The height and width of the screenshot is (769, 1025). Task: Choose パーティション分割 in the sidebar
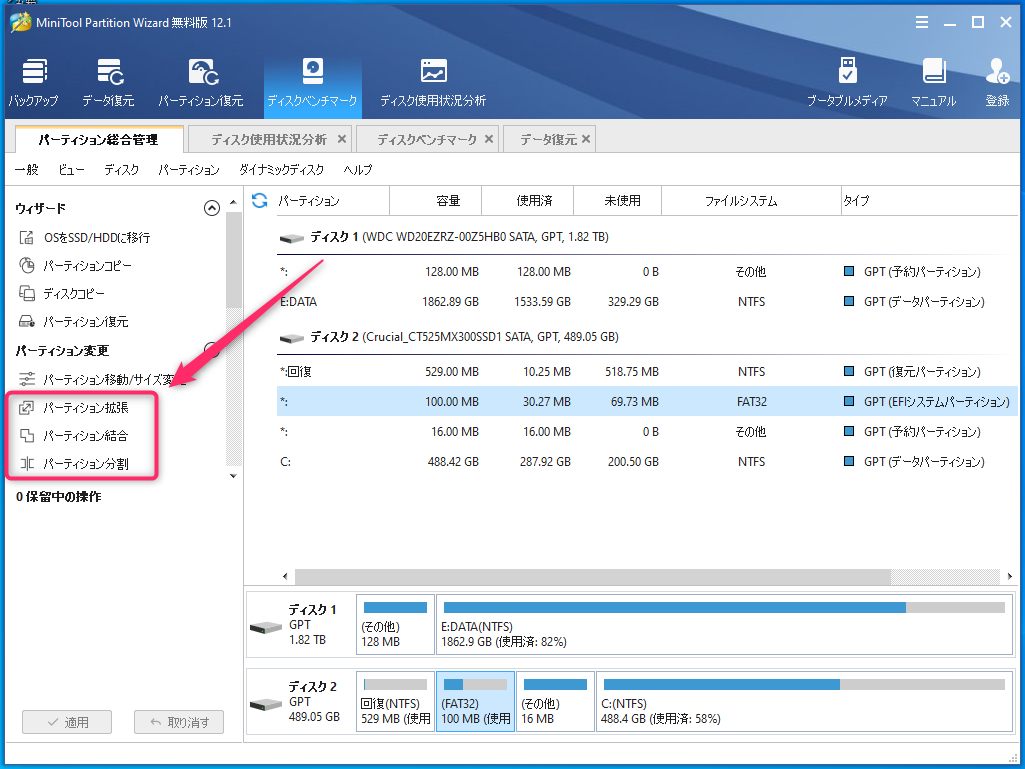pos(85,464)
